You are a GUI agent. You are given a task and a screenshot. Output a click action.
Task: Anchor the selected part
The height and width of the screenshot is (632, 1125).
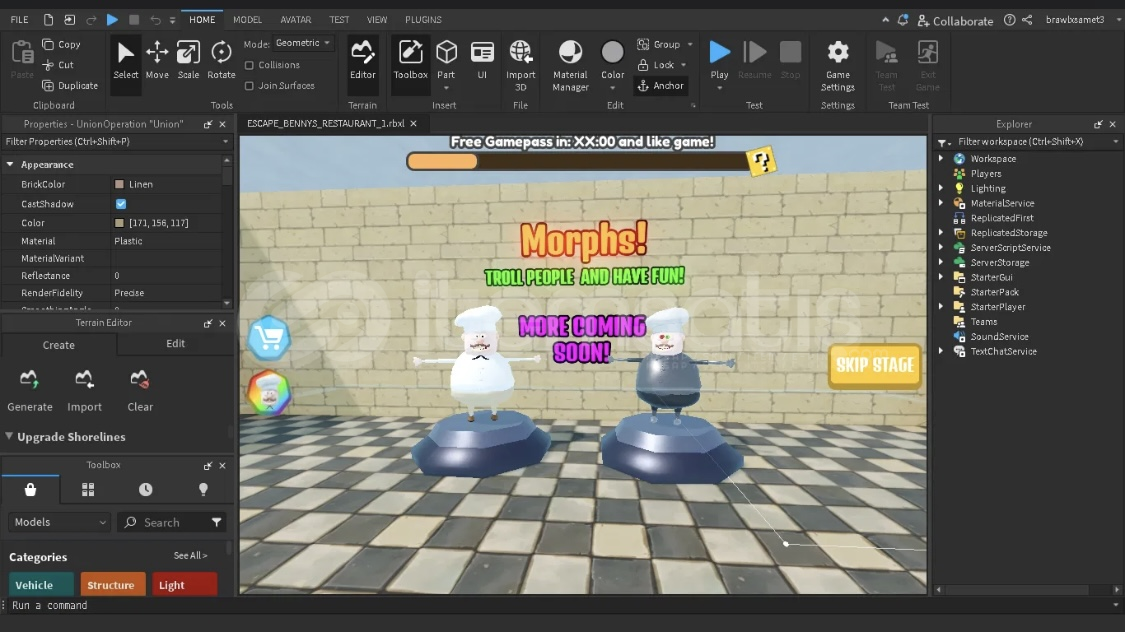point(661,86)
